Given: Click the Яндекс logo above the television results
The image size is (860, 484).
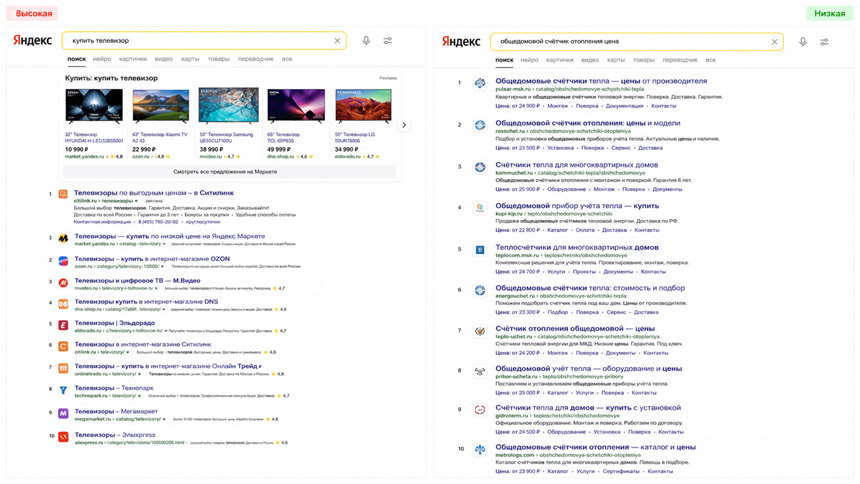Looking at the screenshot, I should coord(32,40).
